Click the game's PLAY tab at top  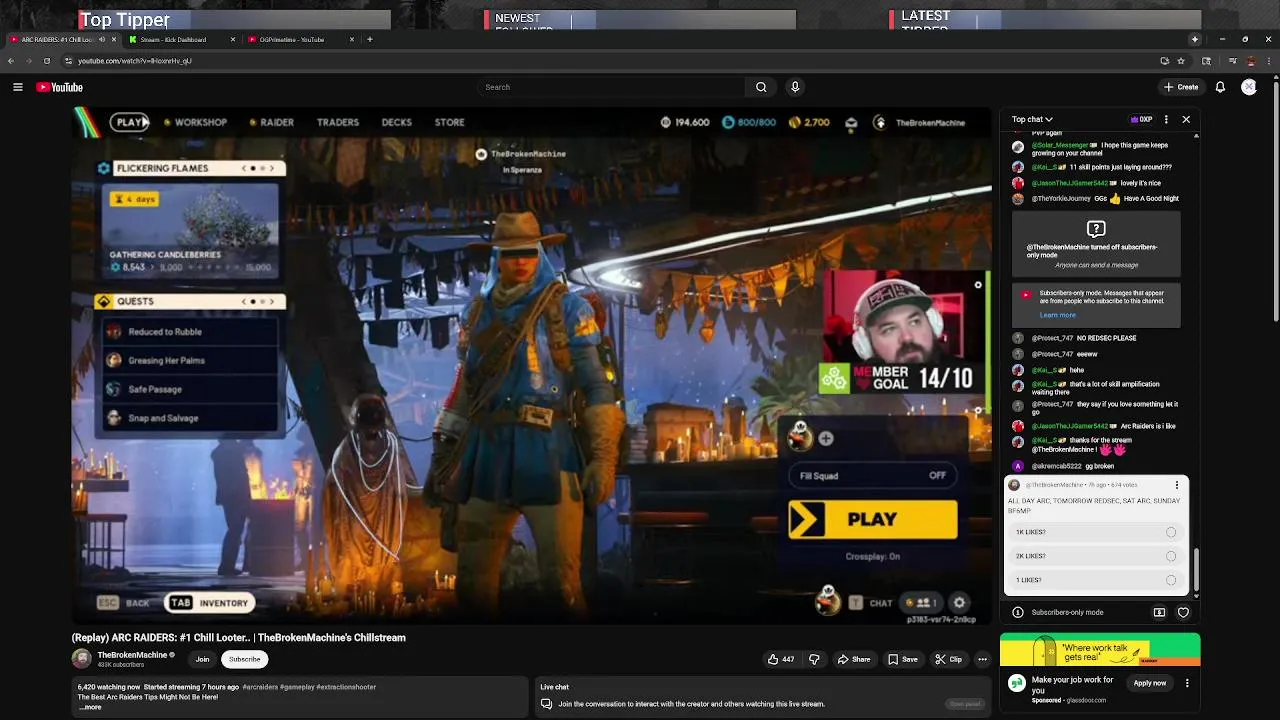click(x=130, y=122)
